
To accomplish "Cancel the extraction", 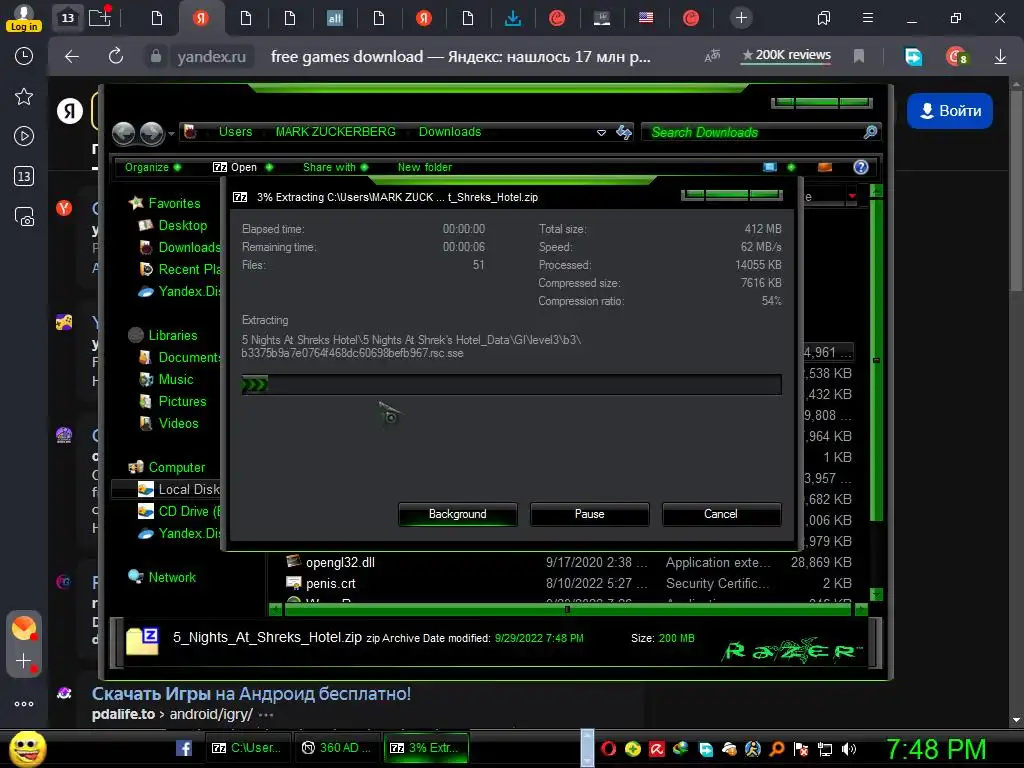I will click(x=721, y=514).
